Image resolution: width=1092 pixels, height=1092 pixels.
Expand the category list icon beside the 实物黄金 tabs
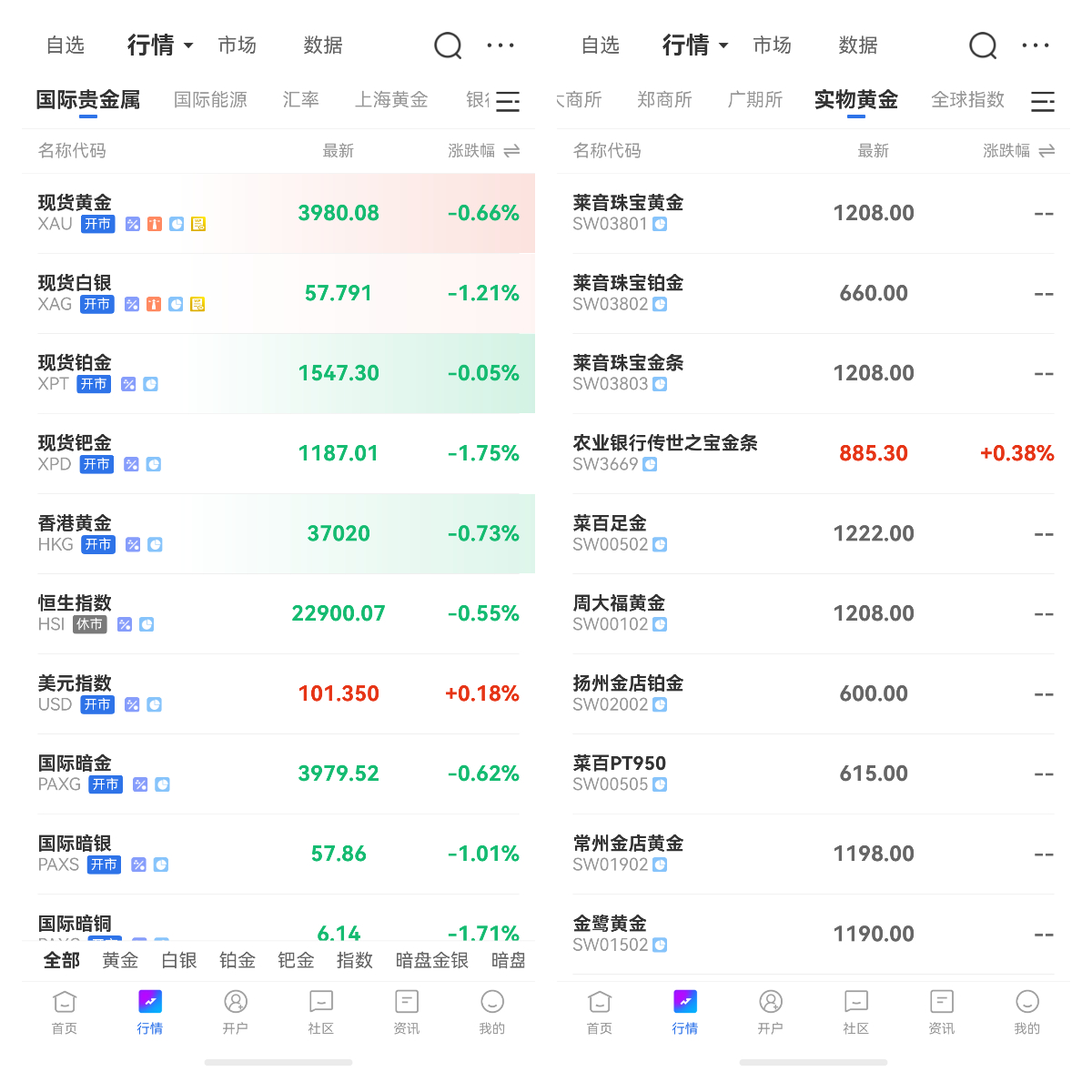1043,101
